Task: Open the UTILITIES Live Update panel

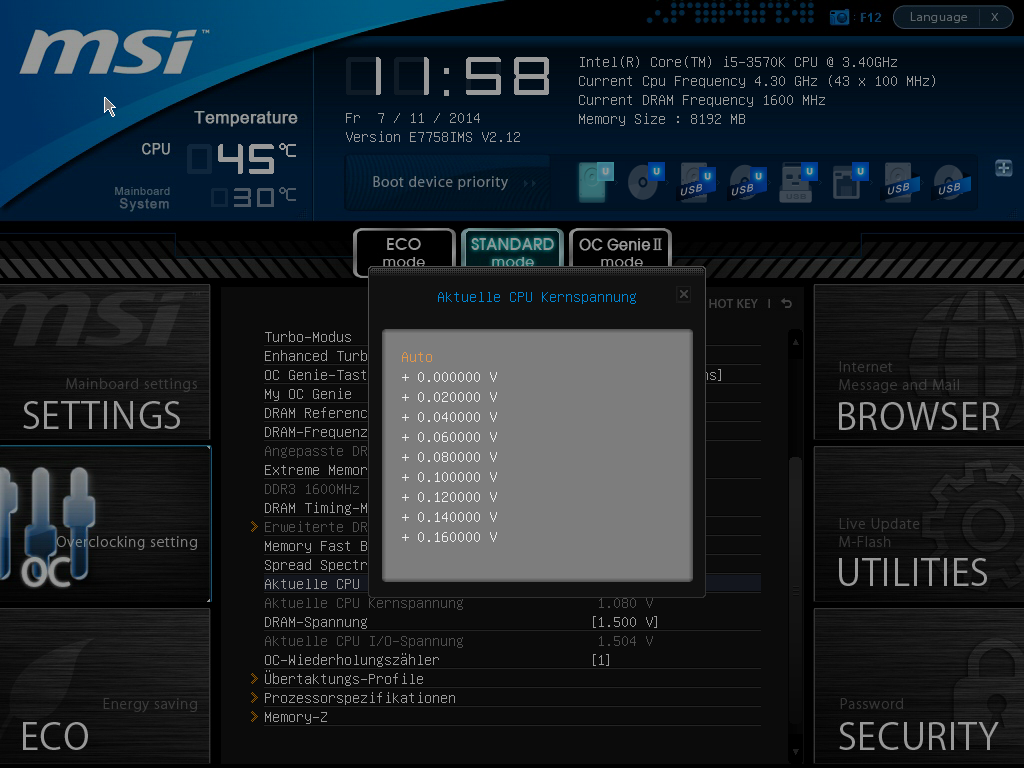Action: click(919, 524)
